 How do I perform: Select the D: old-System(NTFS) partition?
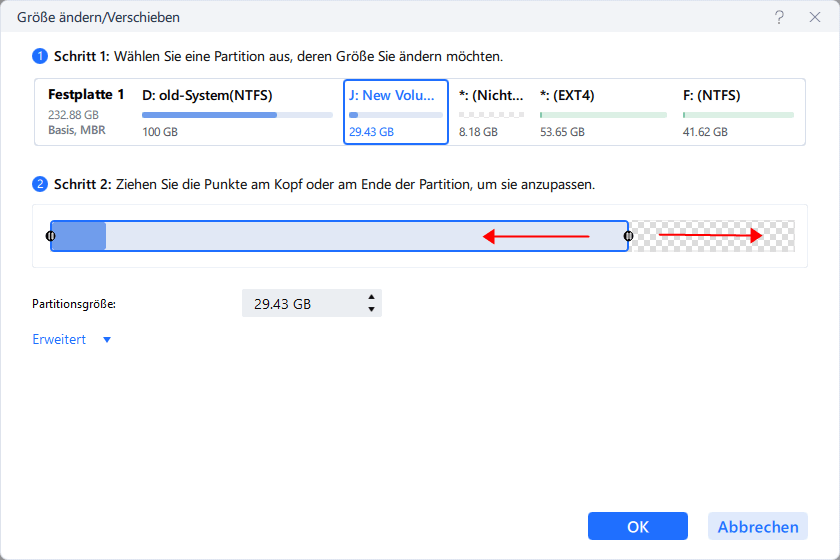[237, 113]
